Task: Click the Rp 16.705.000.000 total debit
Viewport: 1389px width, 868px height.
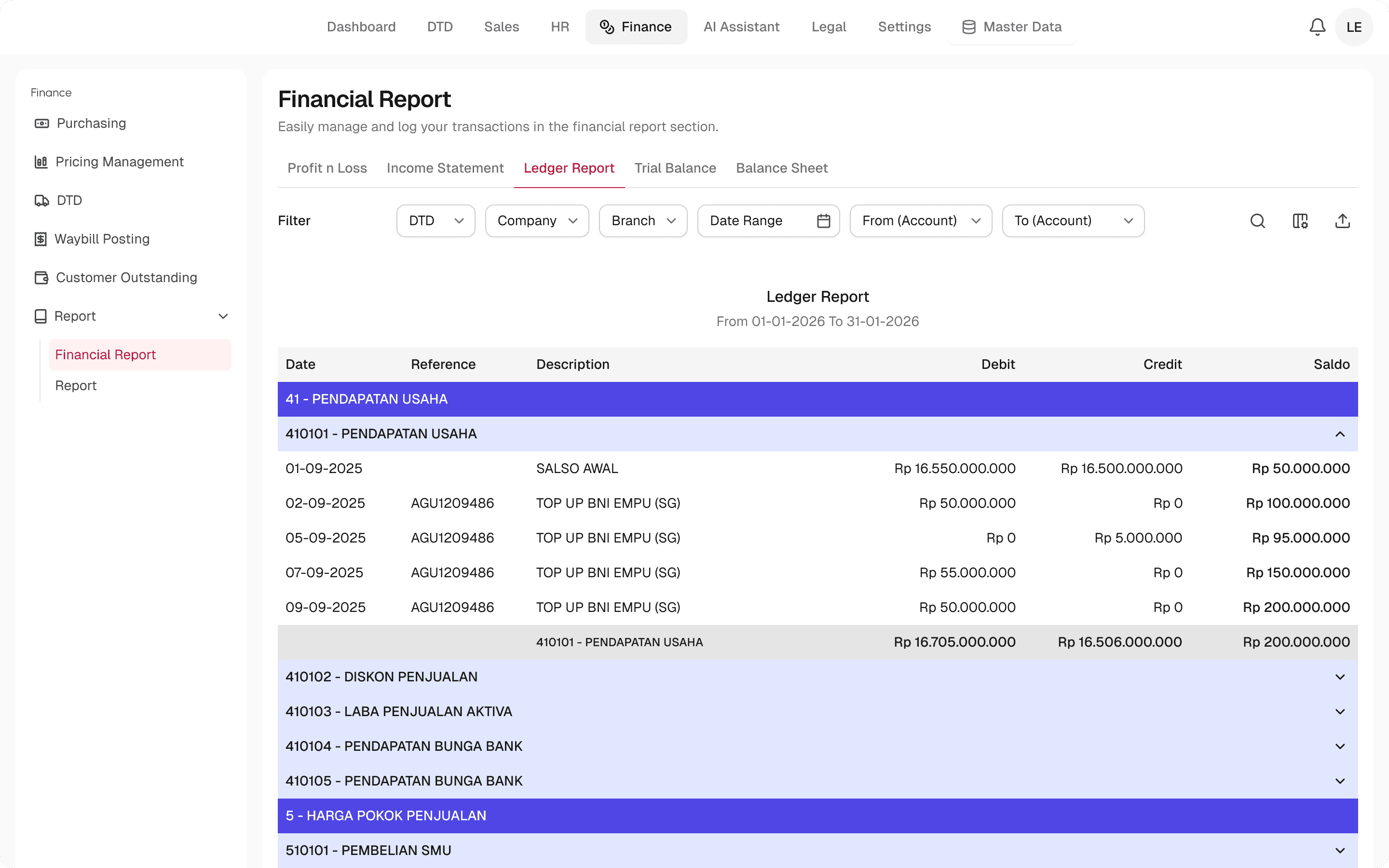Action: tap(954, 642)
